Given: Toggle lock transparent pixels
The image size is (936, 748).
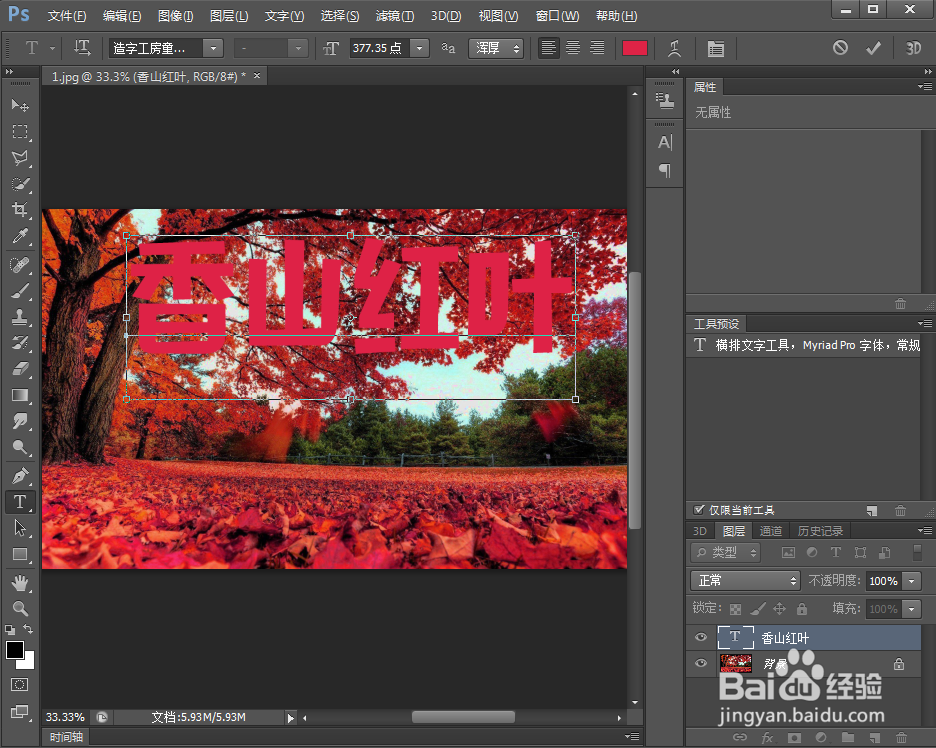Looking at the screenshot, I should click(735, 609).
